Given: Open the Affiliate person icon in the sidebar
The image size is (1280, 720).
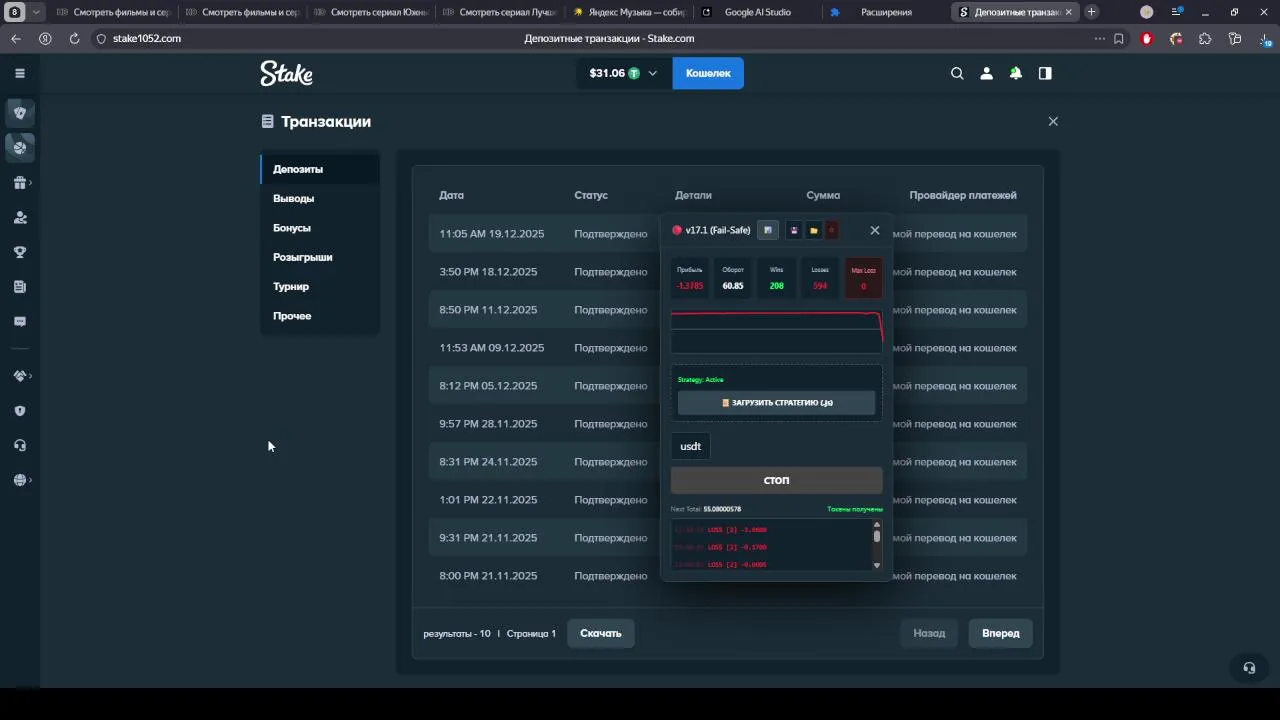Looking at the screenshot, I should [x=20, y=217].
